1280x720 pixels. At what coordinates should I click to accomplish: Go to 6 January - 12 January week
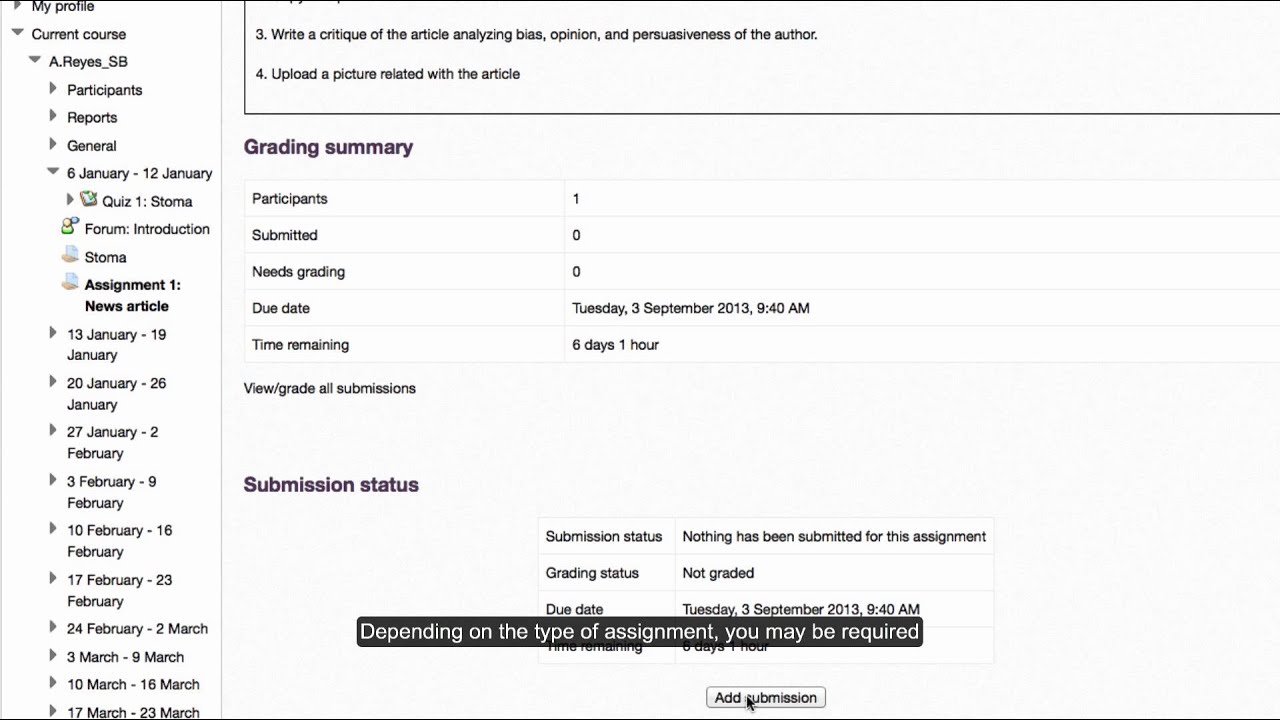tap(140, 174)
